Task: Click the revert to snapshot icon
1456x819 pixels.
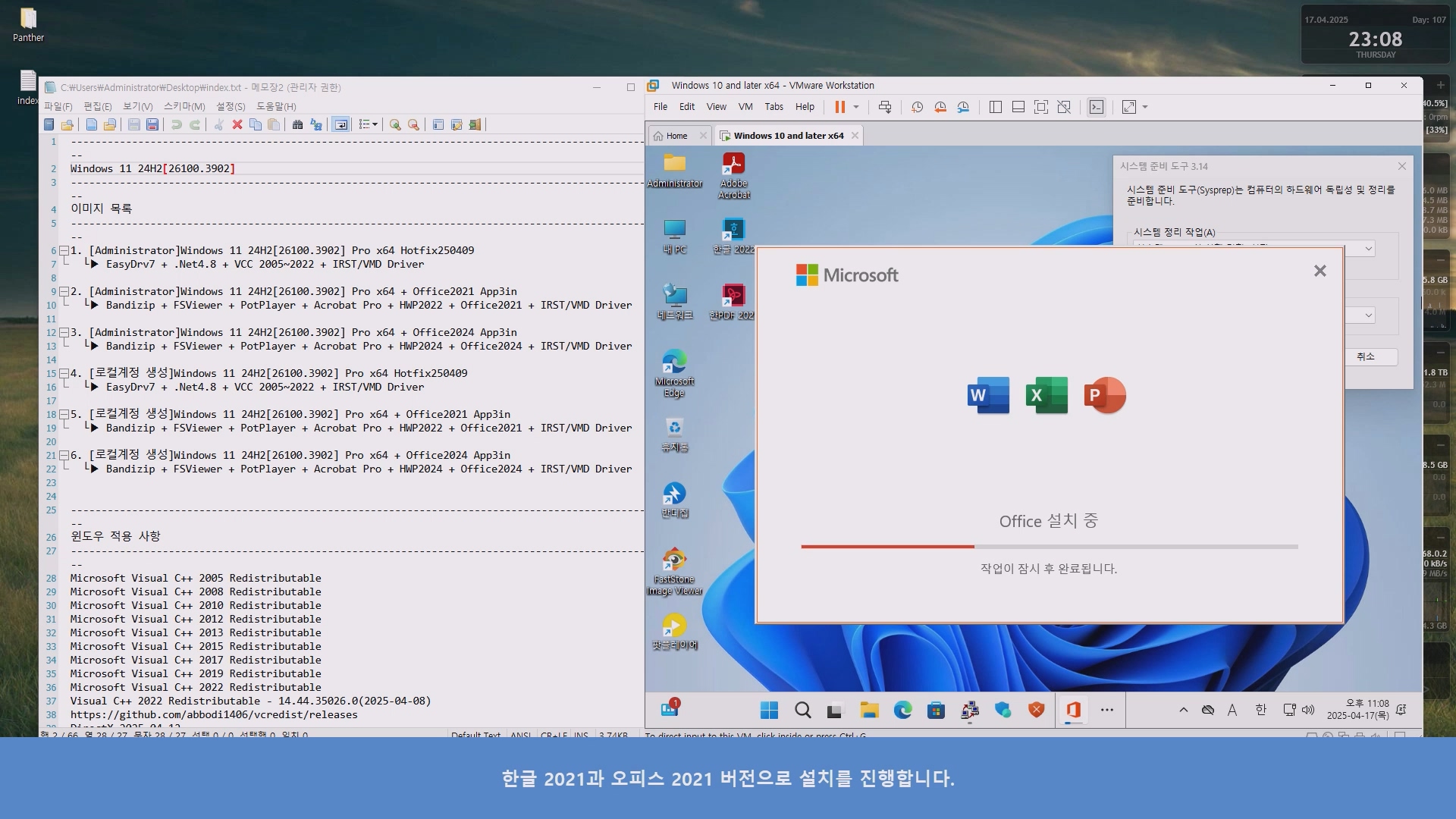Action: click(x=940, y=107)
